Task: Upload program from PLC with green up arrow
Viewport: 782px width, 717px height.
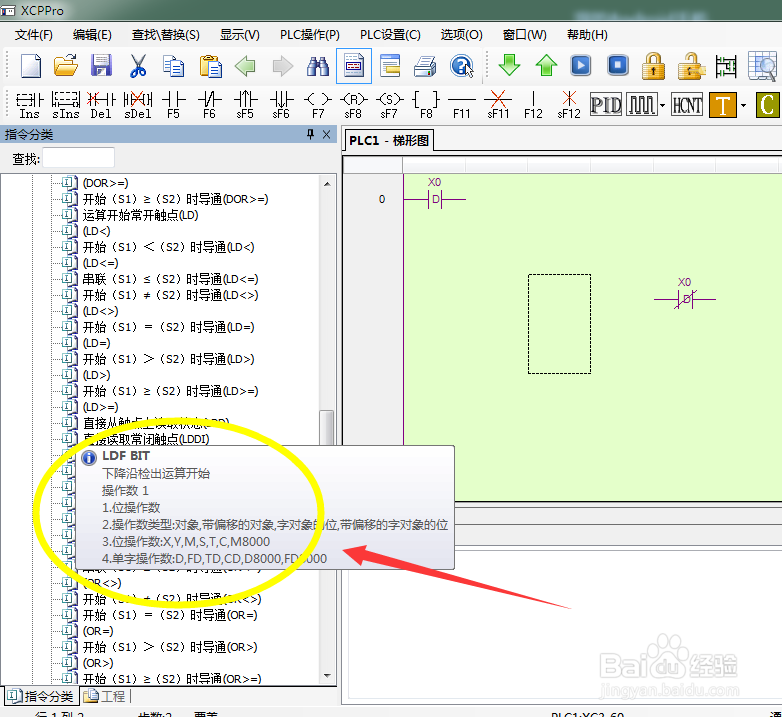Action: coord(546,65)
